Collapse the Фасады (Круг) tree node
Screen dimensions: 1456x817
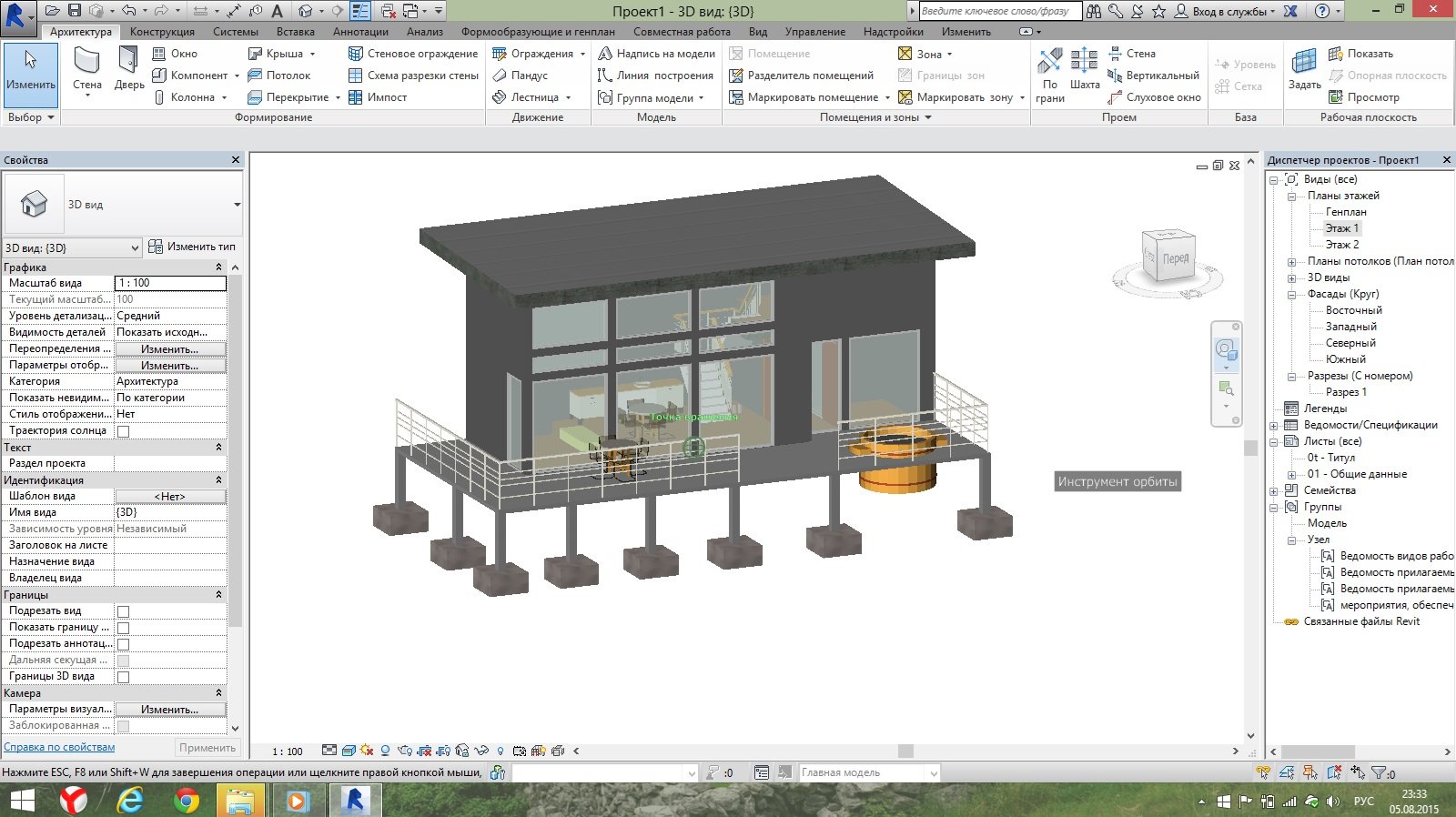click(x=1291, y=295)
